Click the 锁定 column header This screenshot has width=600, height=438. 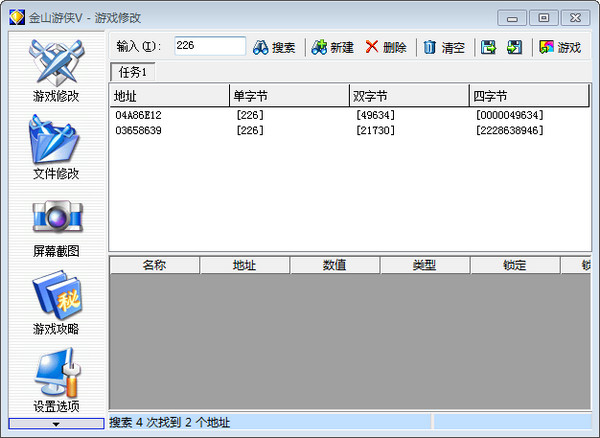[515, 265]
